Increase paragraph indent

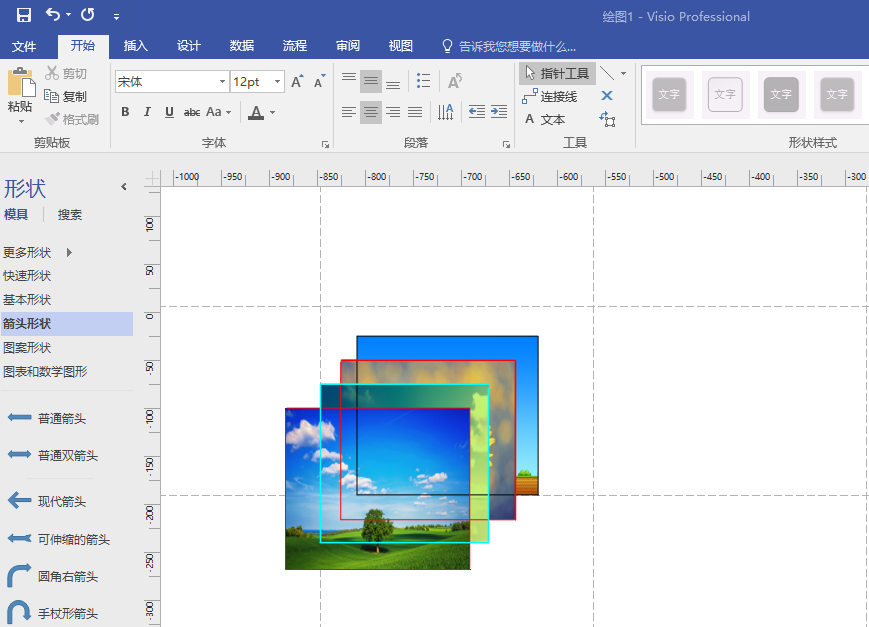point(499,113)
